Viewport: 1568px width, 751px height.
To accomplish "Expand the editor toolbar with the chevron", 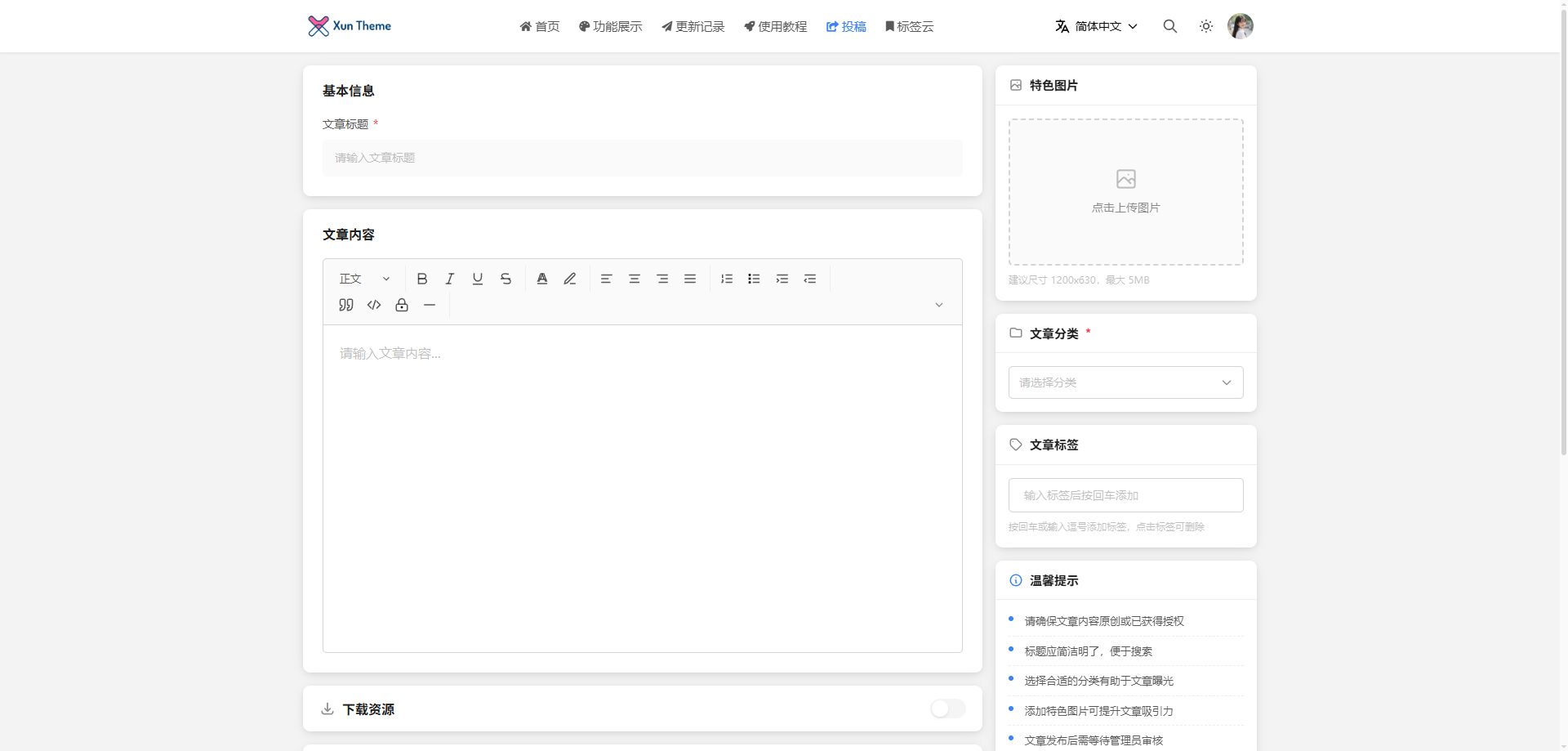I will tap(939, 305).
